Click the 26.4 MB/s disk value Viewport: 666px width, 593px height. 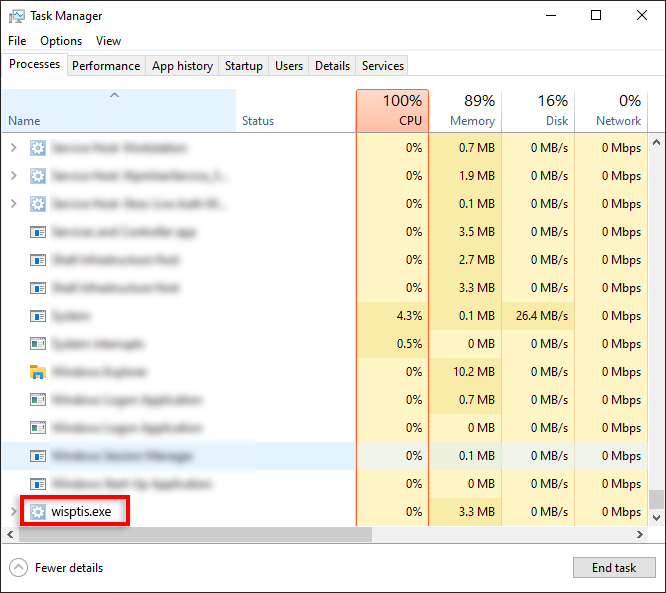pos(542,316)
